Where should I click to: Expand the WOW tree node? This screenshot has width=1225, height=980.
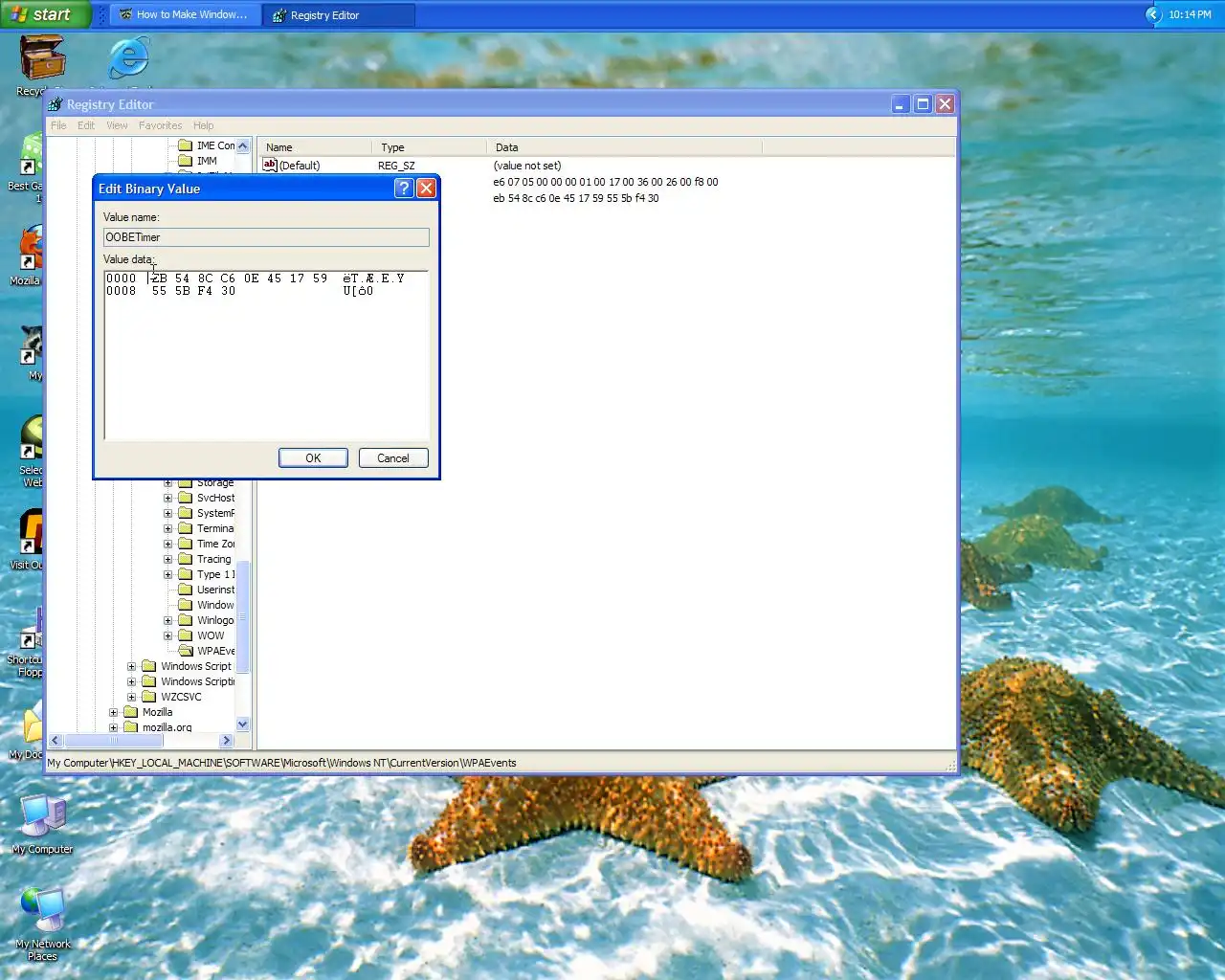(x=168, y=635)
